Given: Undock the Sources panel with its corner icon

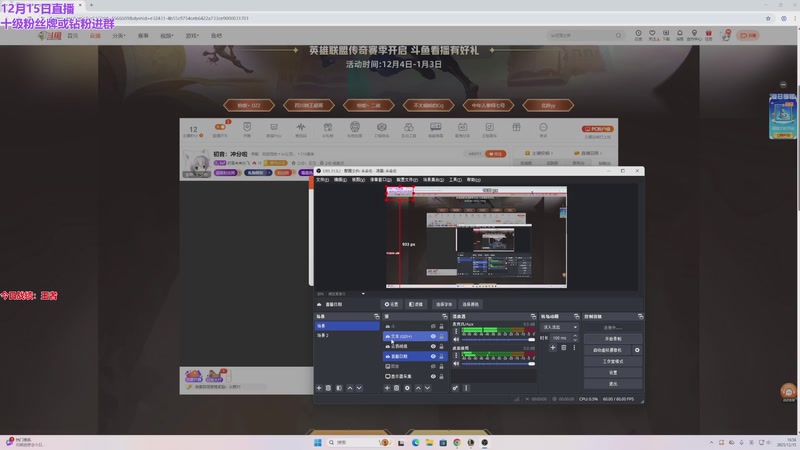Looking at the screenshot, I should (x=444, y=317).
